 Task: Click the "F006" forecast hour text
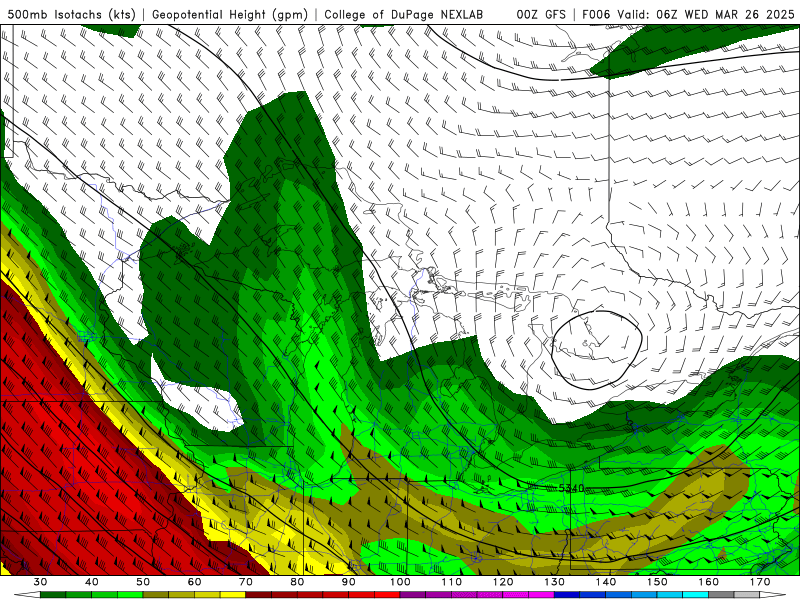596,15
